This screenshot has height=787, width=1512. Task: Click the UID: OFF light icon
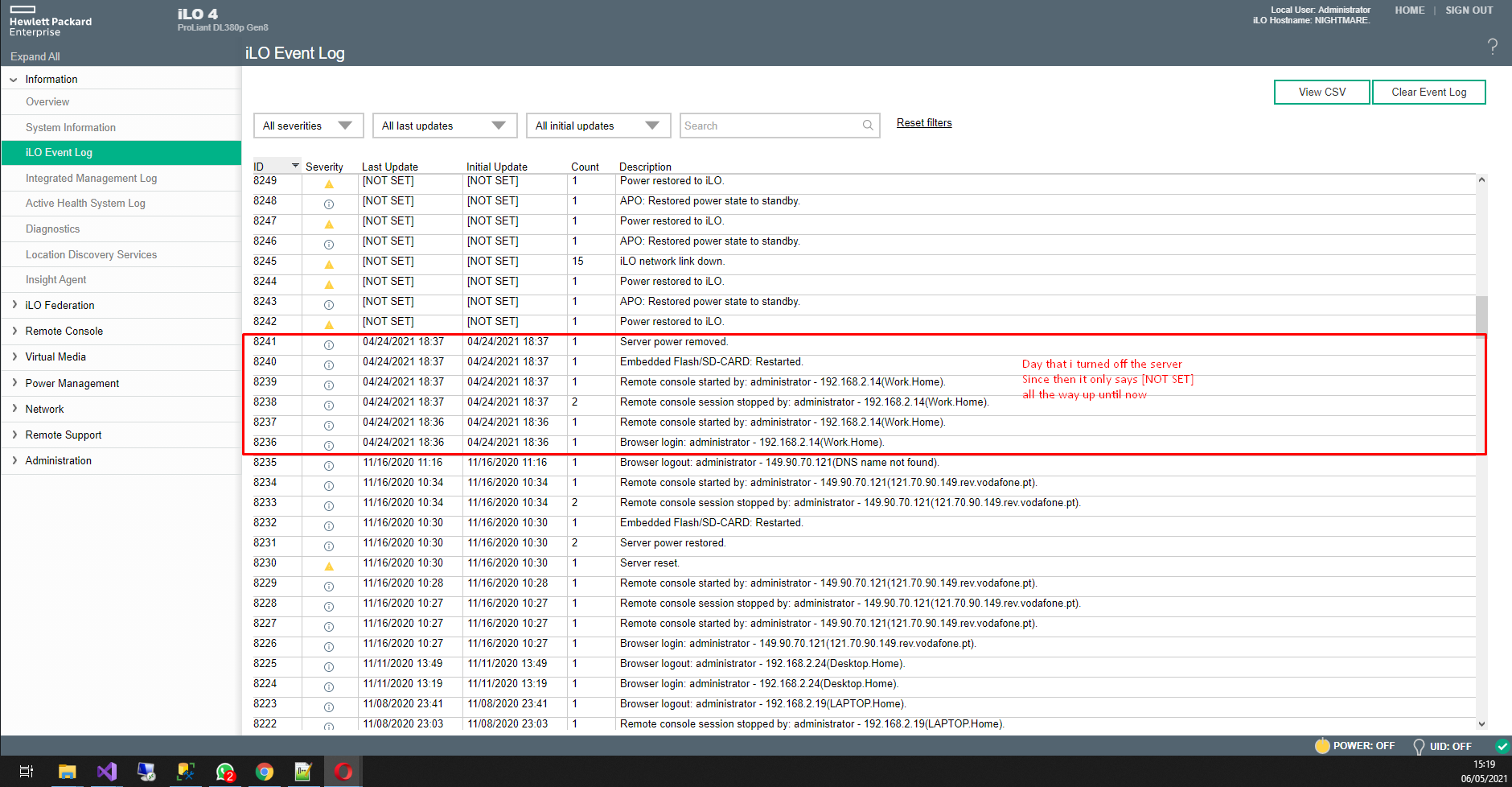pyautogui.click(x=1419, y=747)
